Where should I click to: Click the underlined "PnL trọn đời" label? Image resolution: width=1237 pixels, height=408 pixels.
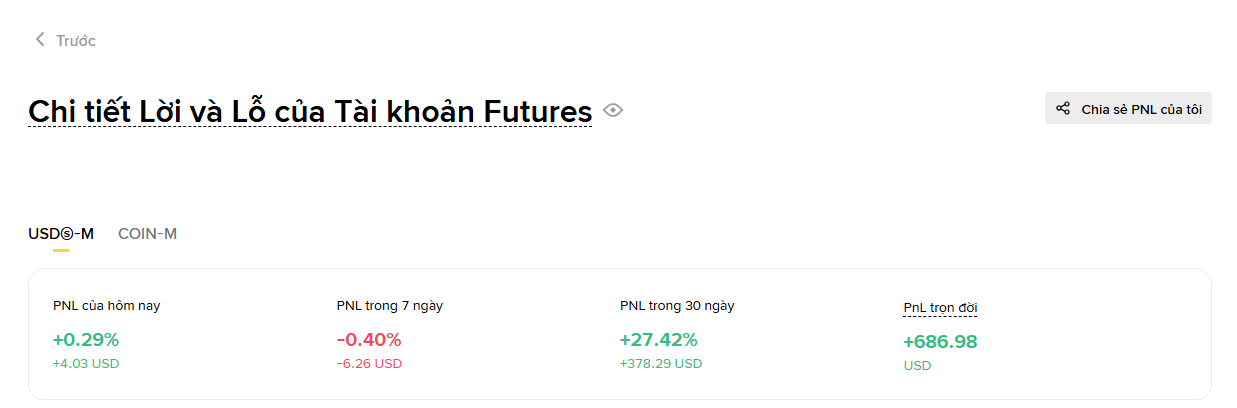point(939,308)
